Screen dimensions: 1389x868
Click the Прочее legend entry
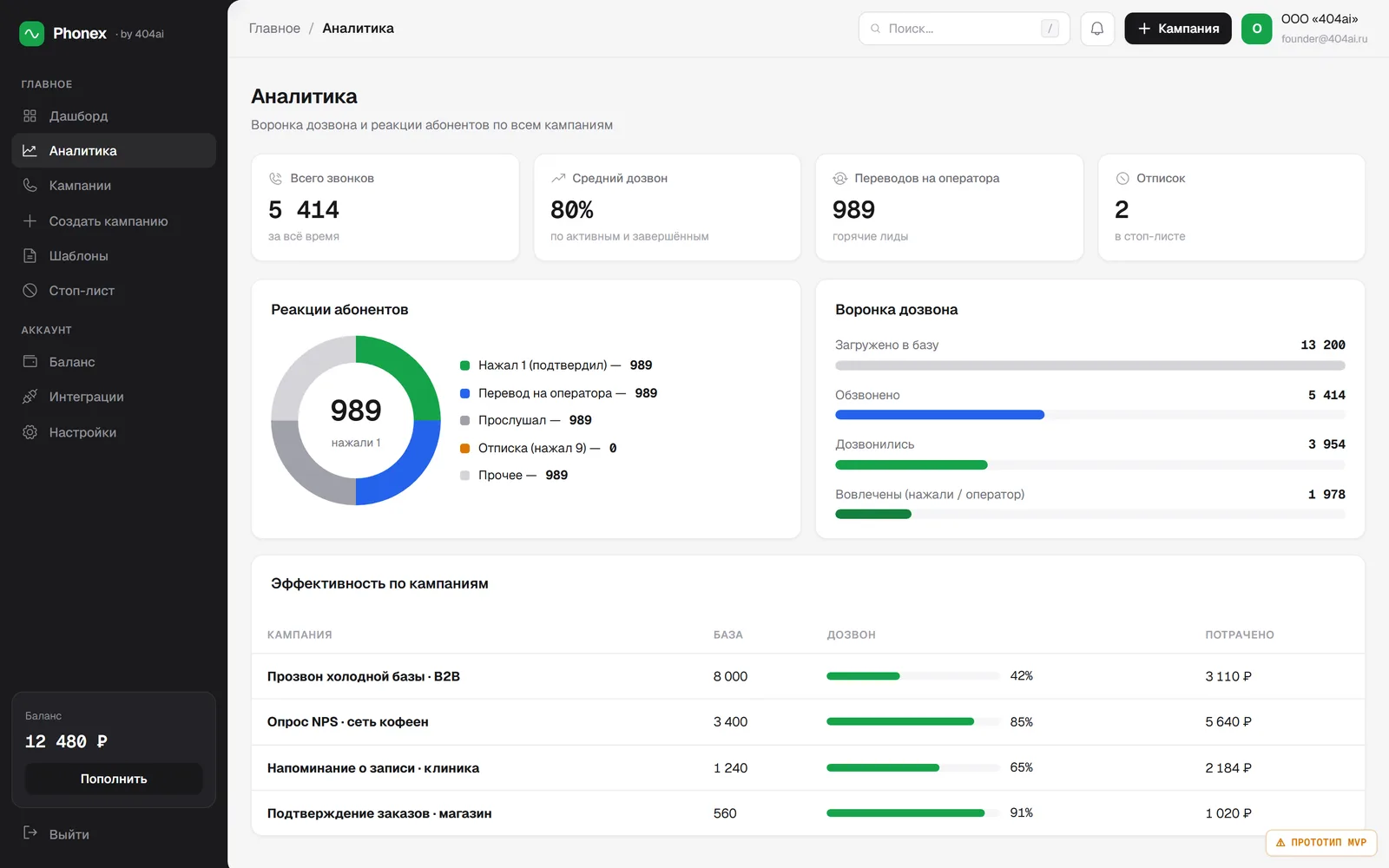click(x=514, y=475)
